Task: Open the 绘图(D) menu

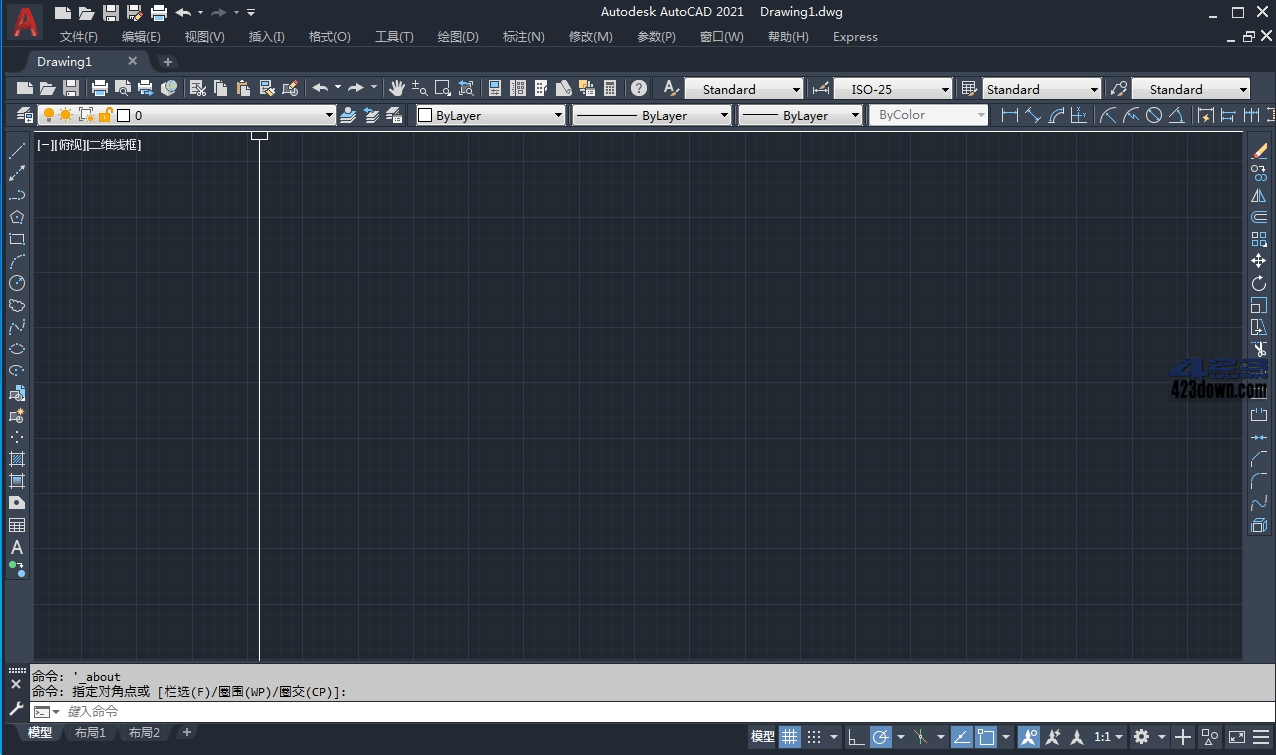Action: (x=457, y=36)
